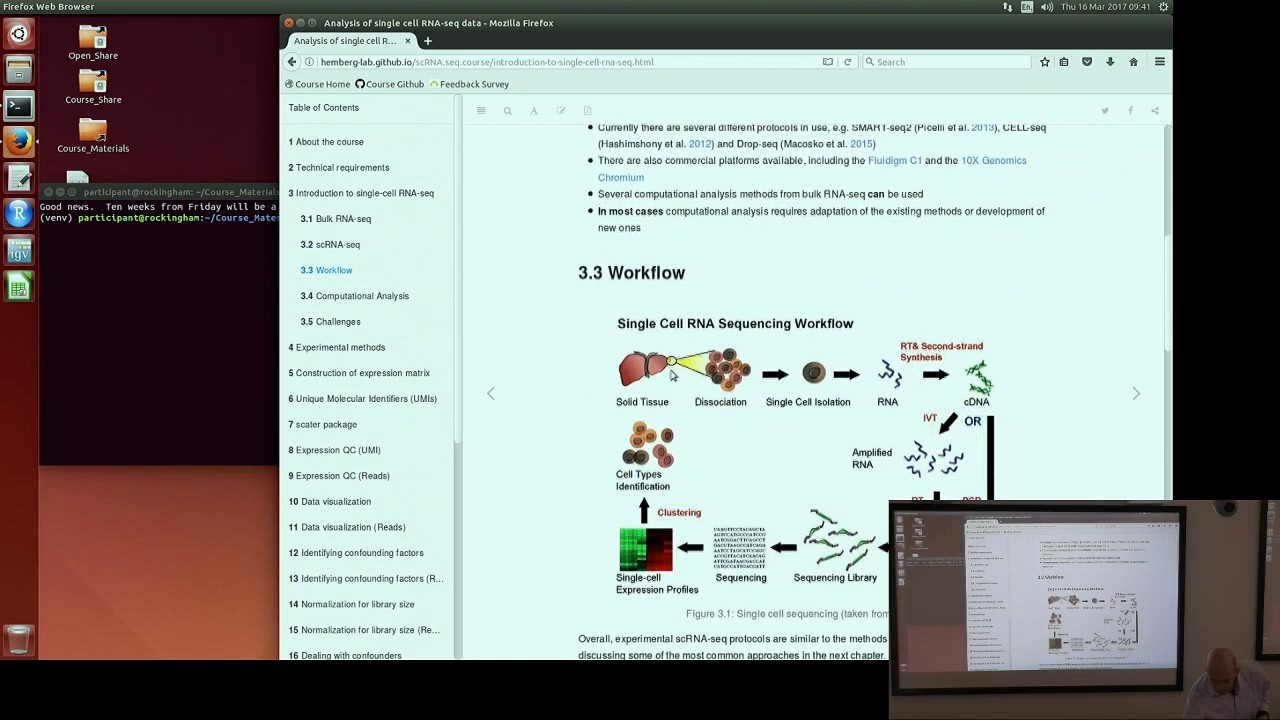The width and height of the screenshot is (1280, 720).
Task: Show bookmarks list icon in Firefox toolbar
Action: pyautogui.click(x=1064, y=62)
